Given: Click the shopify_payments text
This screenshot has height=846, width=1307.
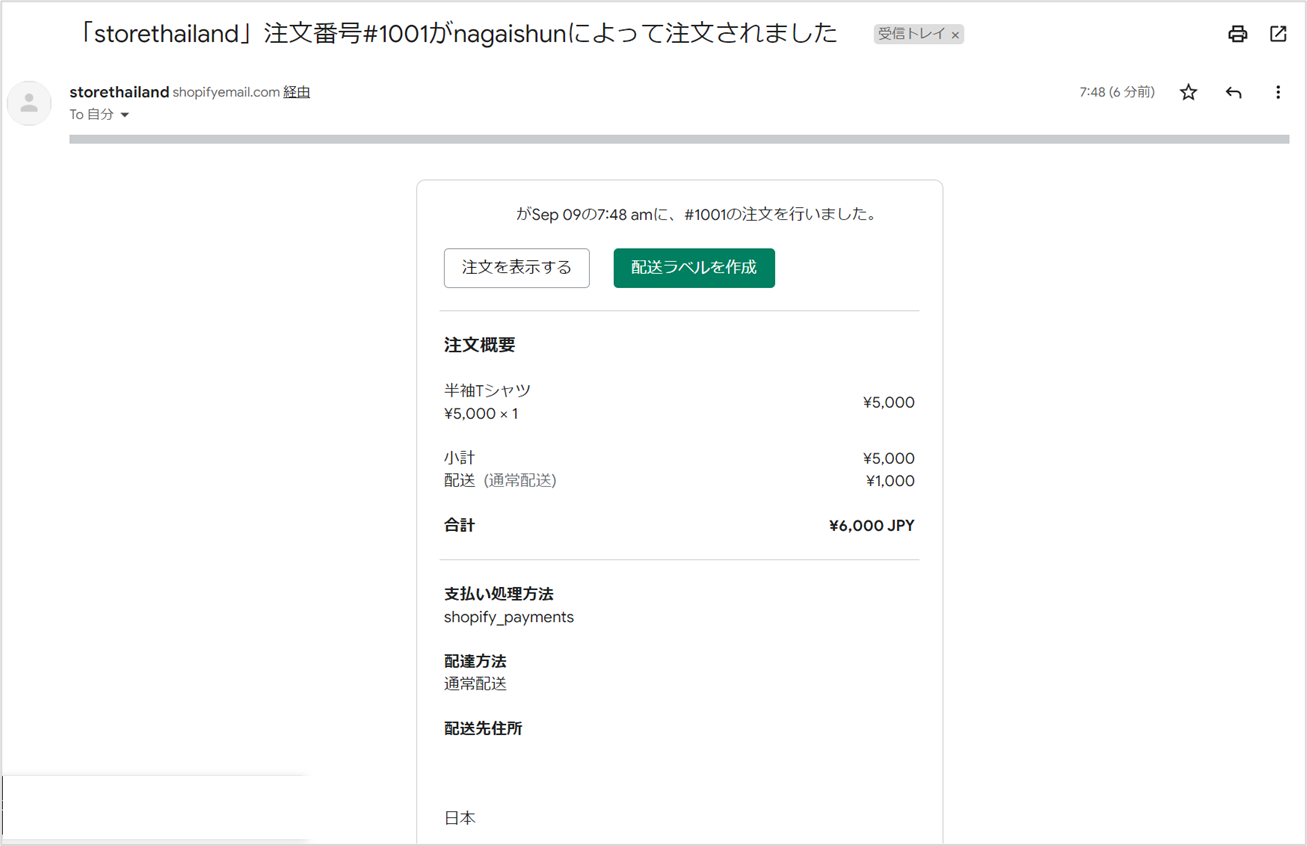Looking at the screenshot, I should 509,617.
